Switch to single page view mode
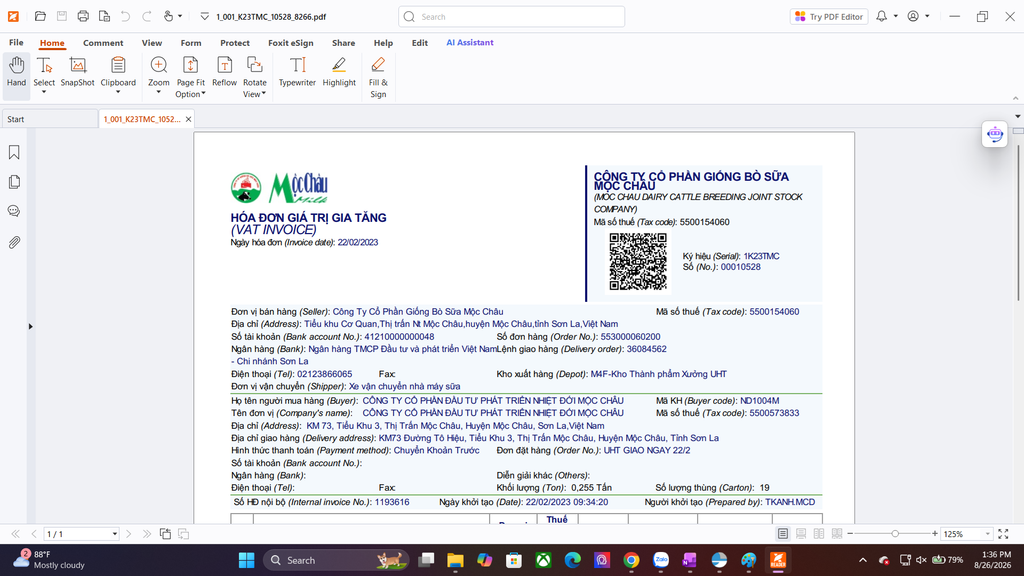1024x576 pixels. pyautogui.click(x=782, y=534)
